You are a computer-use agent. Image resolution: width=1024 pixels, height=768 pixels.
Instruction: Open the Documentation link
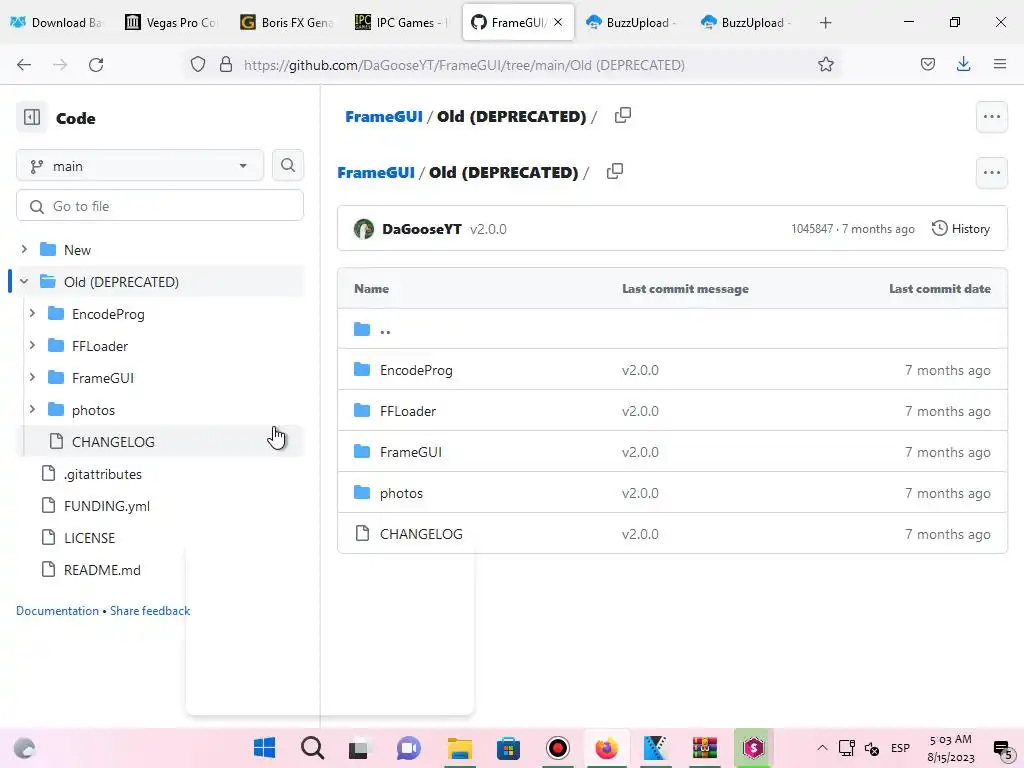click(x=57, y=611)
